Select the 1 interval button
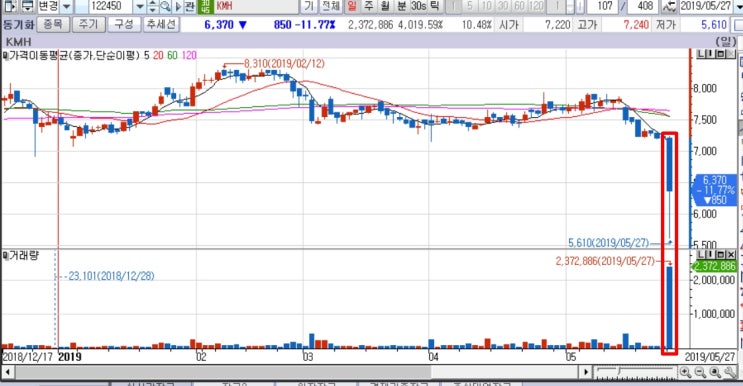743x386 pixels. click(453, 6)
